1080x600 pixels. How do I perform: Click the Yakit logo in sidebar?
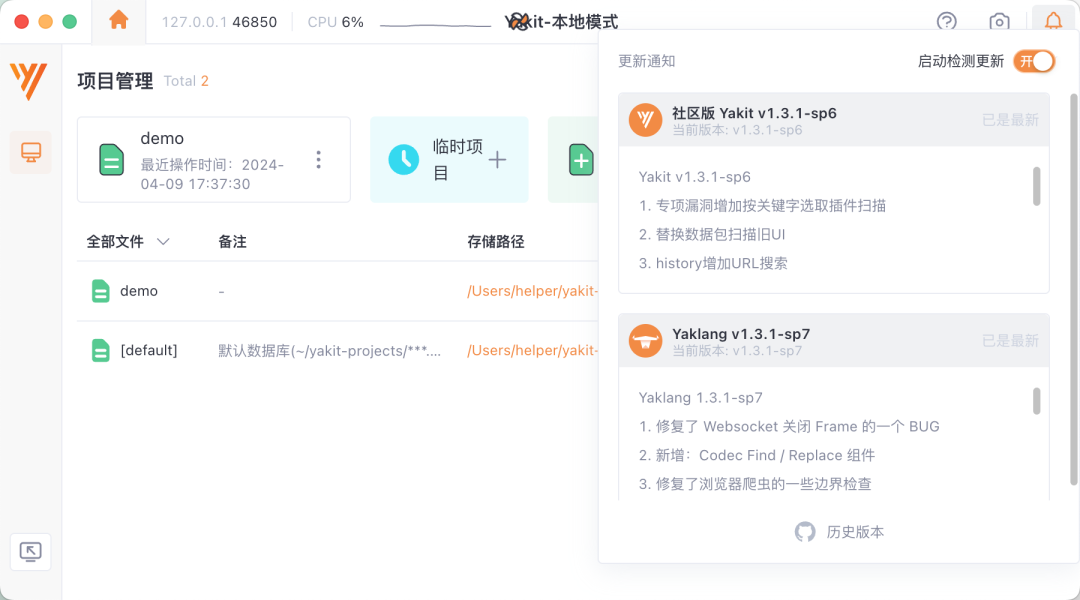pos(28,81)
